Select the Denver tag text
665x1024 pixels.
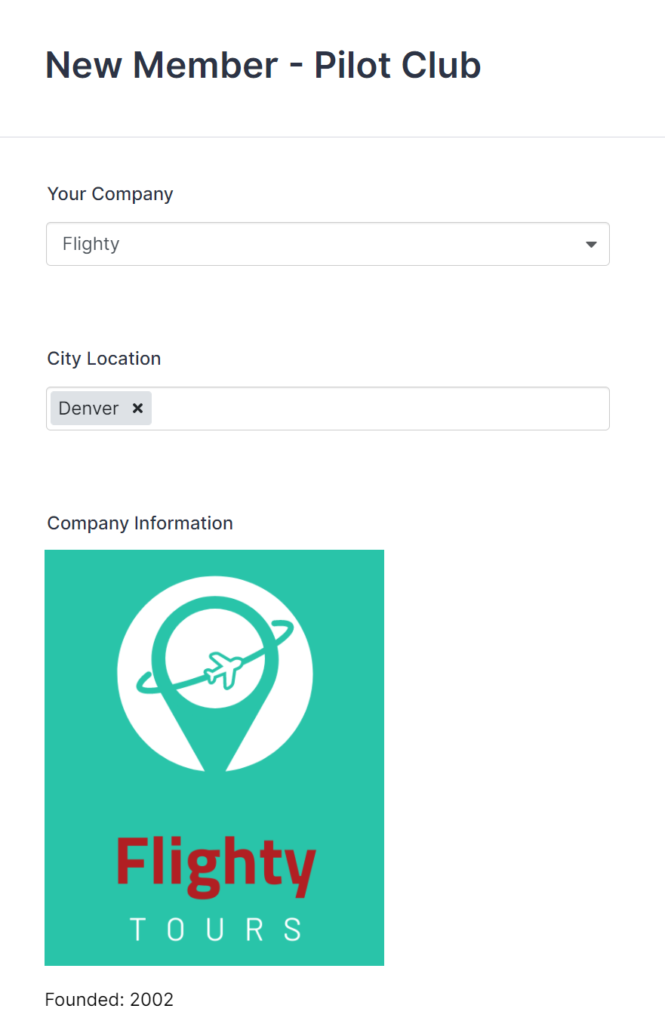tap(89, 408)
